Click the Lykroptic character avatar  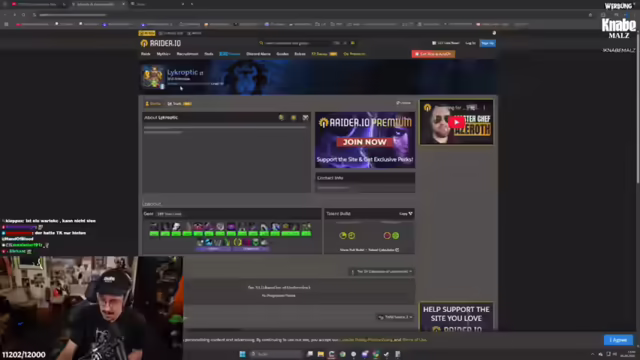tap(153, 76)
